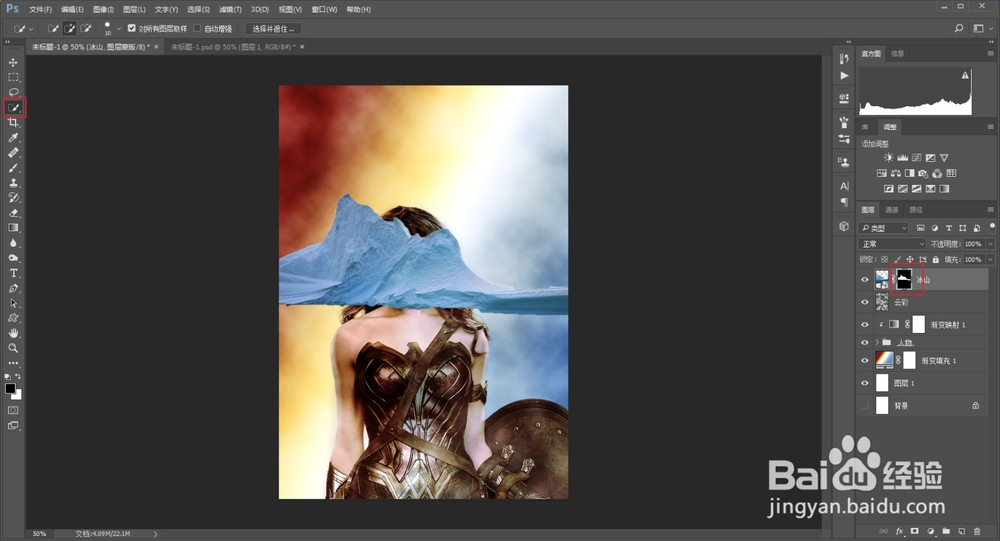Open the 滤镜(T) menu
The width and height of the screenshot is (1000, 541).
point(230,10)
